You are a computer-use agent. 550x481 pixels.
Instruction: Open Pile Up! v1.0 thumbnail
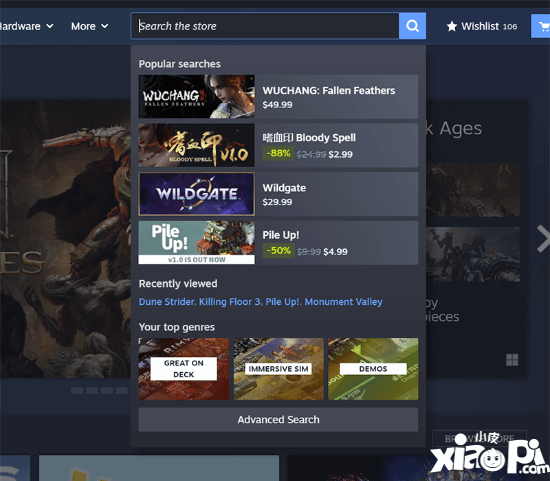(196, 243)
